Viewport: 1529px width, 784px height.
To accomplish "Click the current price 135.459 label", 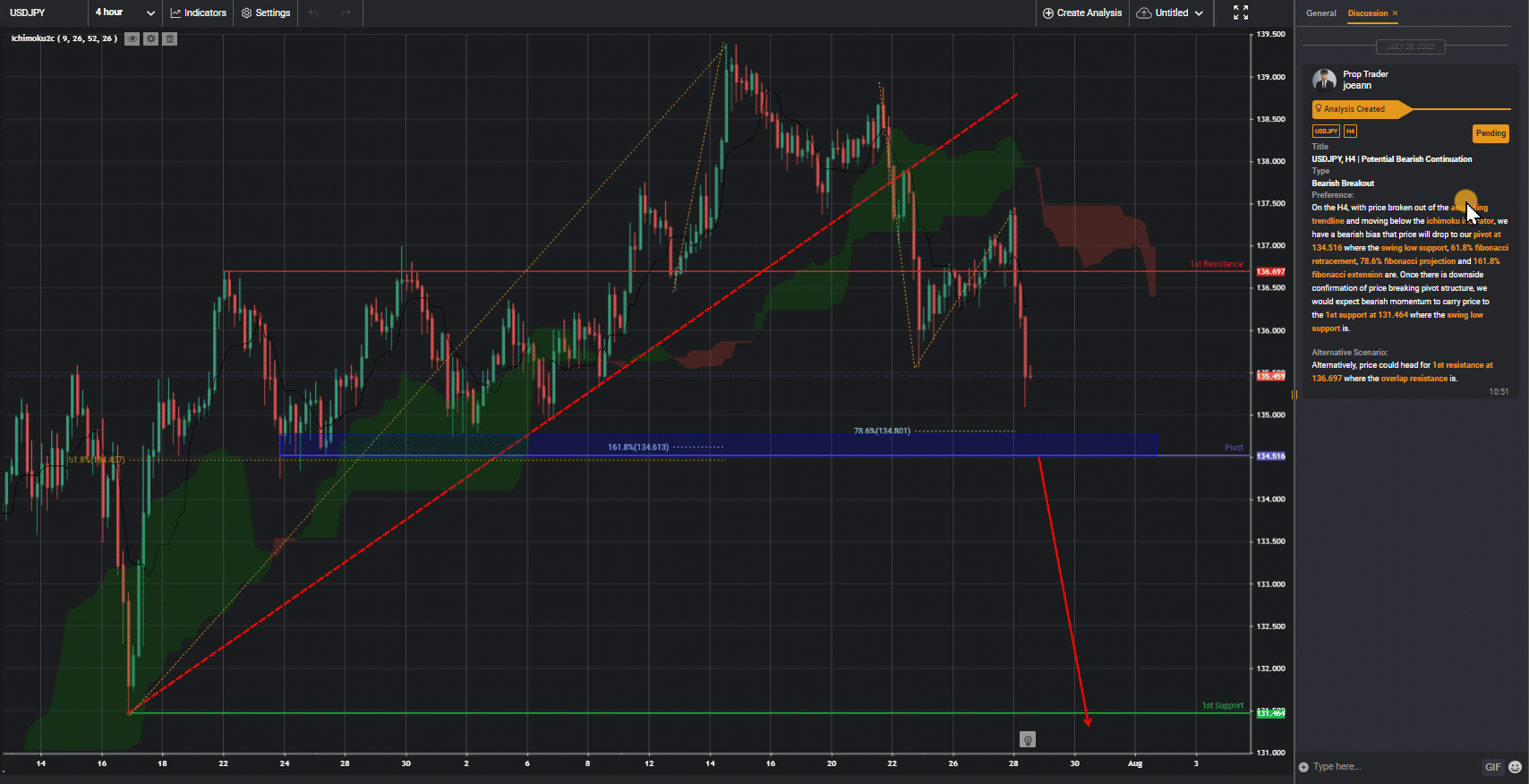I will point(1270,377).
